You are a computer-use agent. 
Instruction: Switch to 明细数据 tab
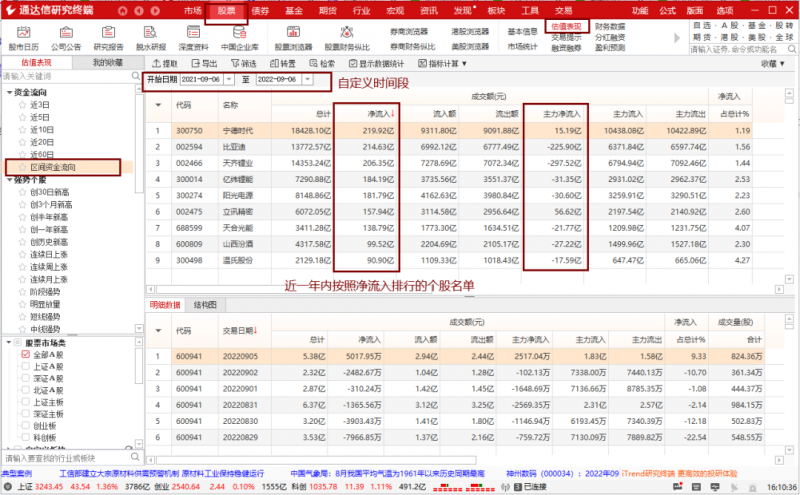click(x=165, y=305)
